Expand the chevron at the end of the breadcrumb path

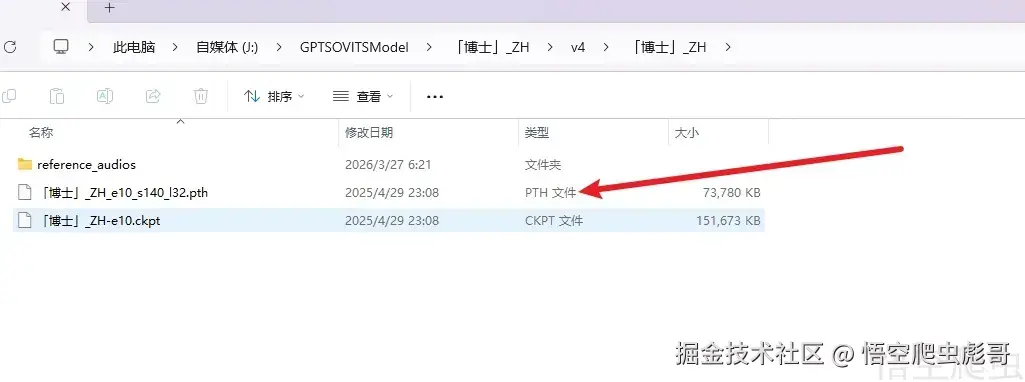pos(728,47)
